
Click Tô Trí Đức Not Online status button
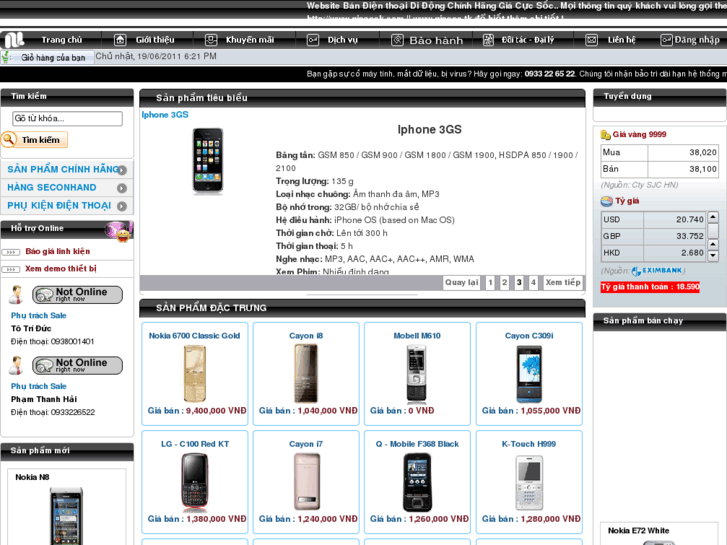pyautogui.click(x=77, y=295)
